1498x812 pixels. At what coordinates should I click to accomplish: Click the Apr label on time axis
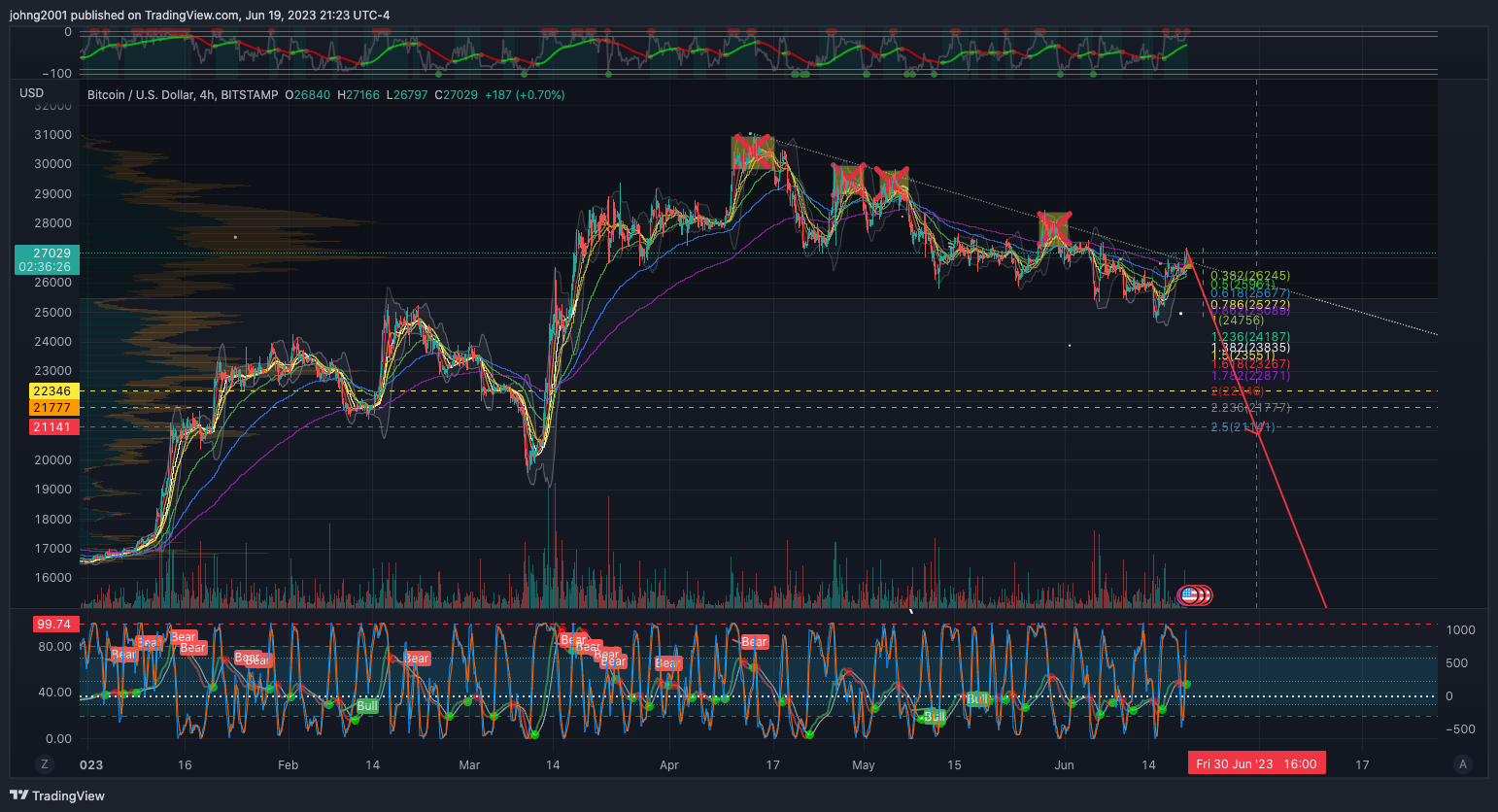click(669, 765)
